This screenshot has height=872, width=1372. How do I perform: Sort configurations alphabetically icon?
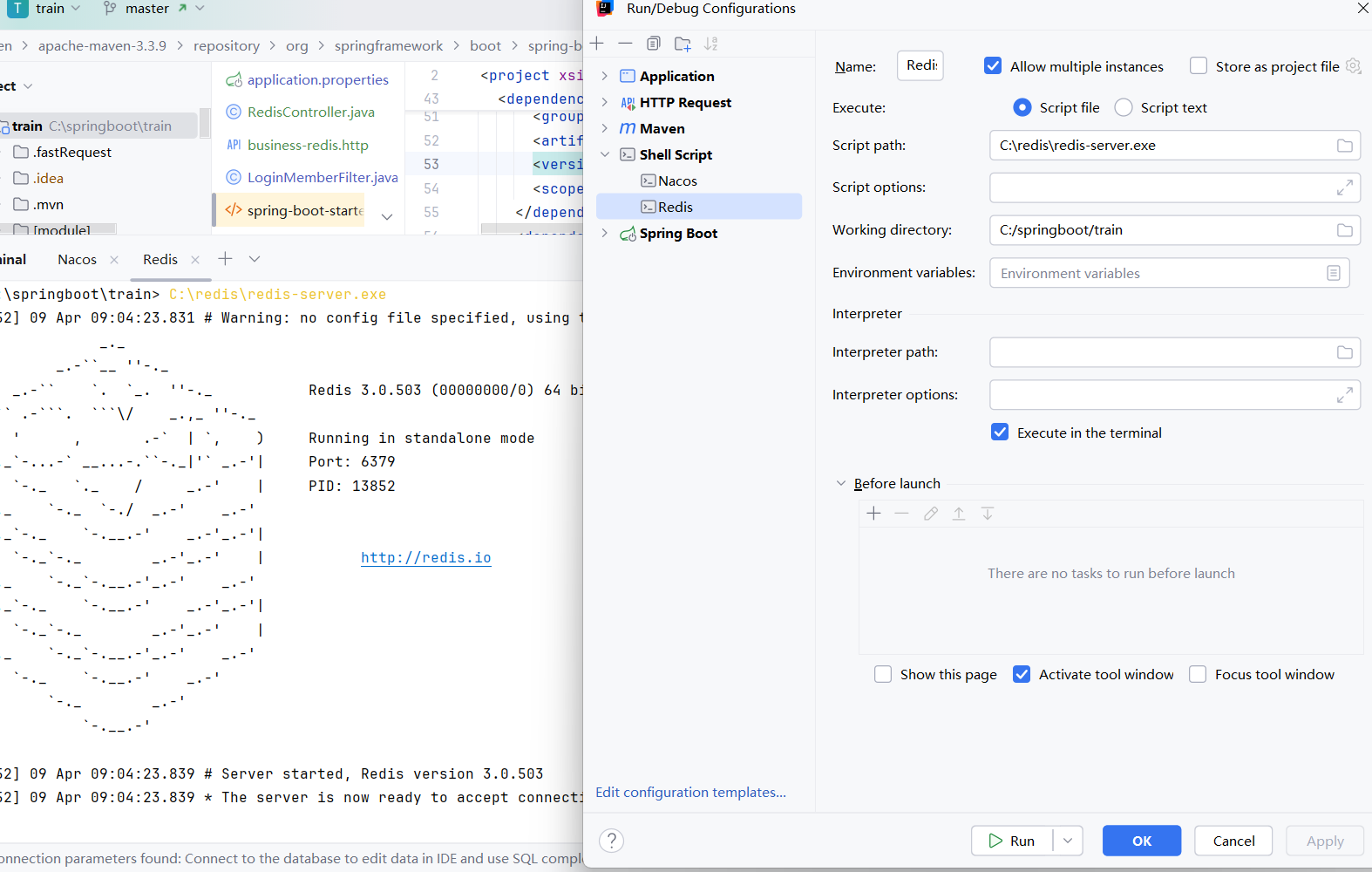(711, 44)
